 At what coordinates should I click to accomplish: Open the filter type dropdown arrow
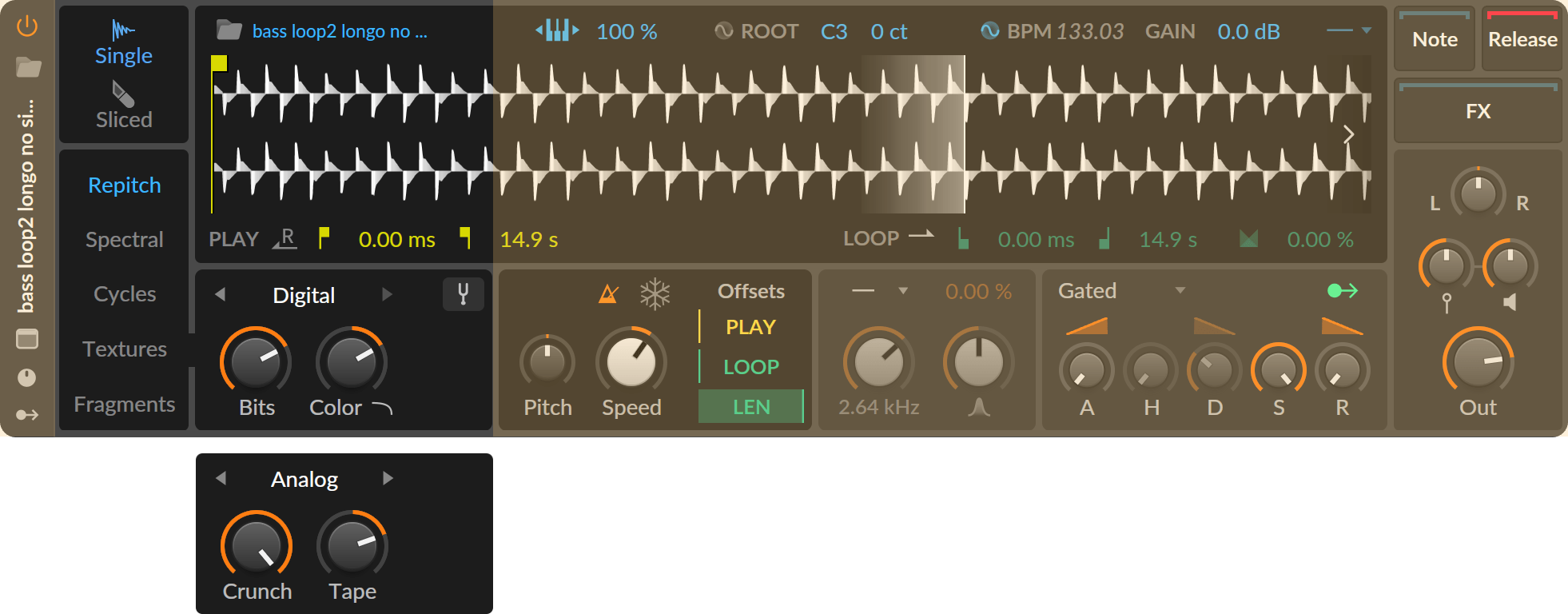(903, 291)
